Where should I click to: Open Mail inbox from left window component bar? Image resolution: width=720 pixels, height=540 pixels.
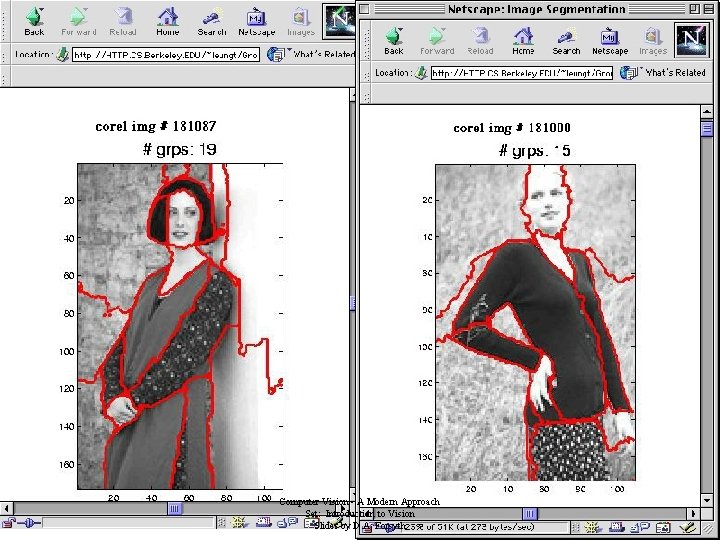click(x=263, y=523)
